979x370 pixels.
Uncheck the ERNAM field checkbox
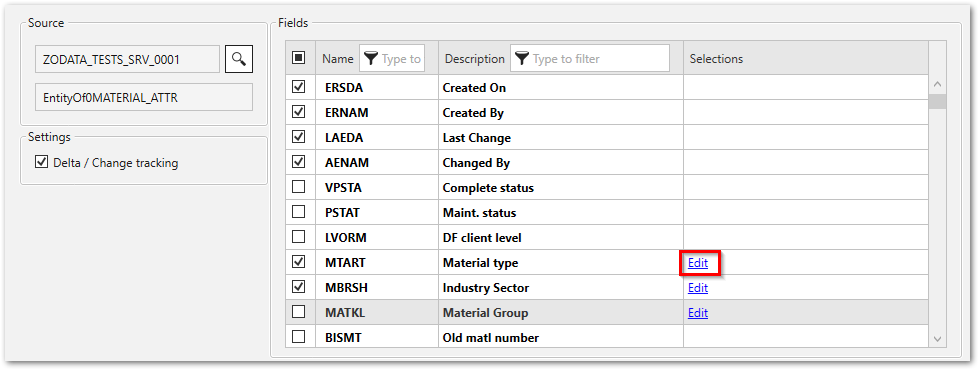299,112
